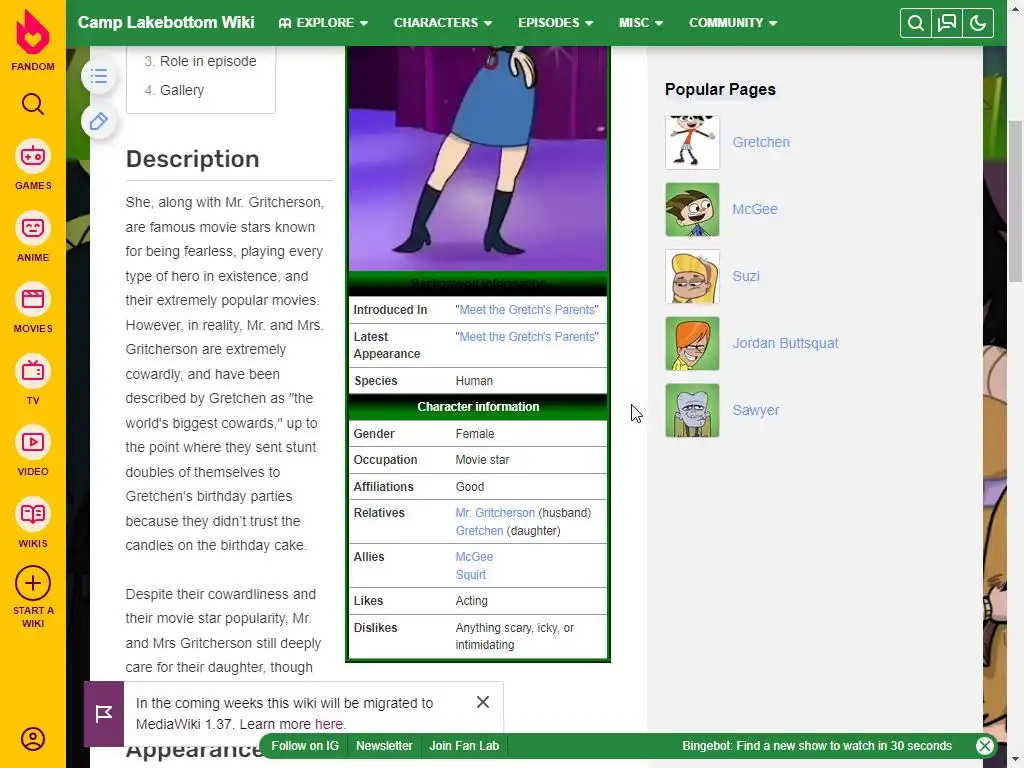Open Bingebot find a new show link
This screenshot has height=768, width=1024.
click(x=817, y=746)
